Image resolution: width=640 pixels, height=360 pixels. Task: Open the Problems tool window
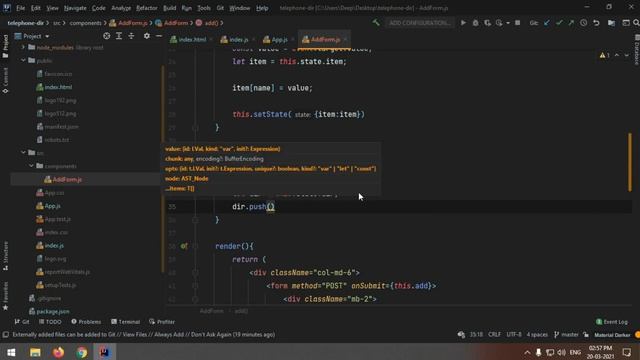[x=86, y=322]
